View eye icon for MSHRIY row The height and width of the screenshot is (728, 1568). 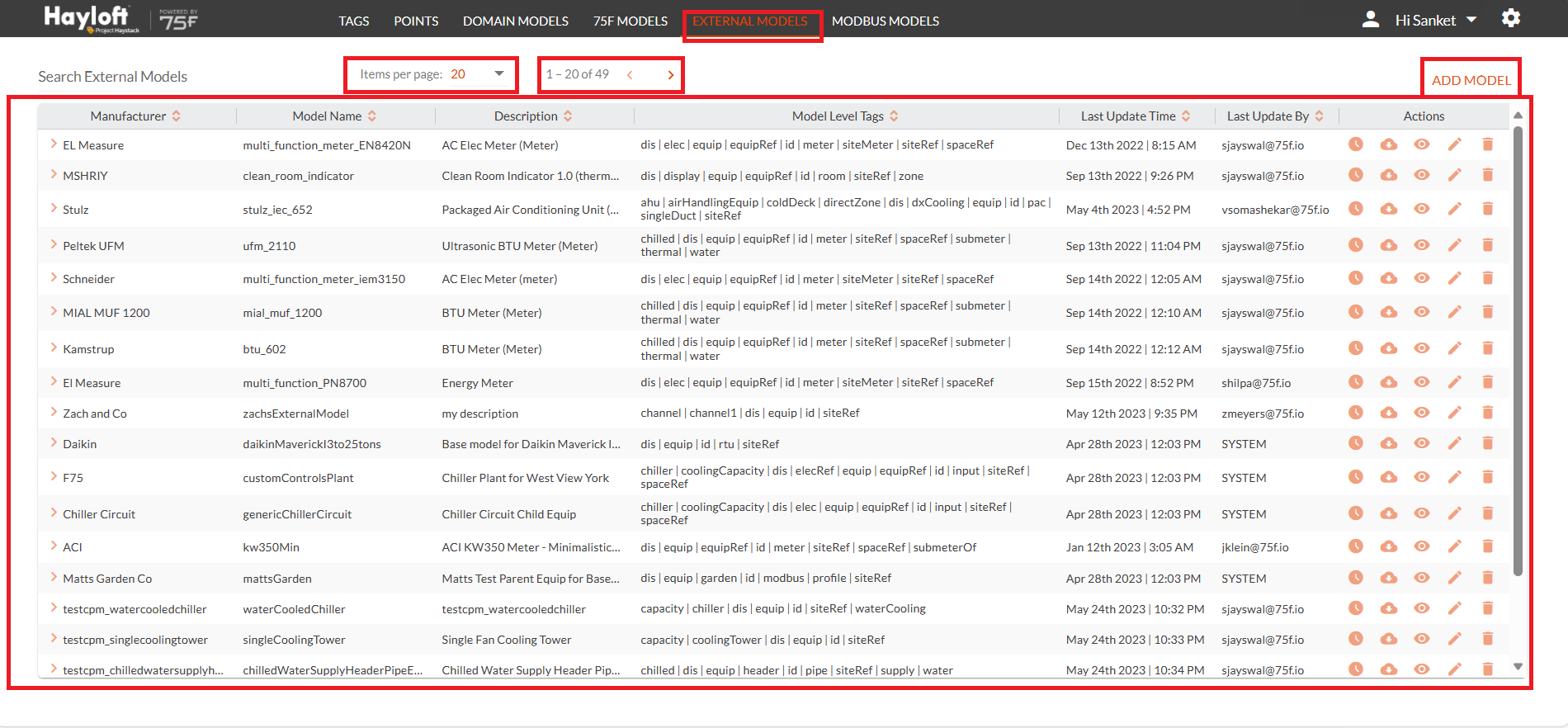[x=1421, y=175]
